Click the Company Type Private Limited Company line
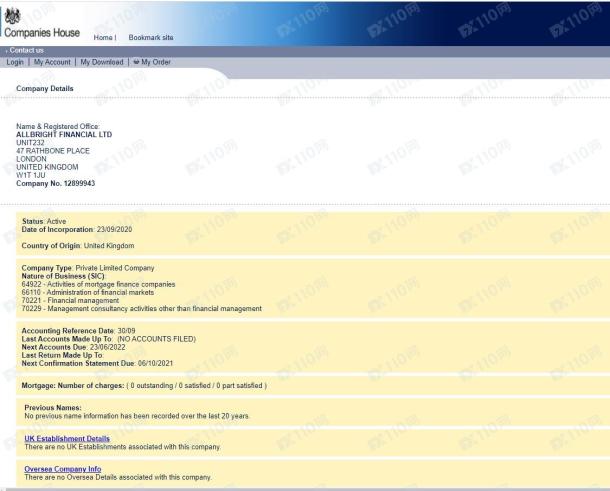The height and width of the screenshot is (491, 610). (88, 268)
